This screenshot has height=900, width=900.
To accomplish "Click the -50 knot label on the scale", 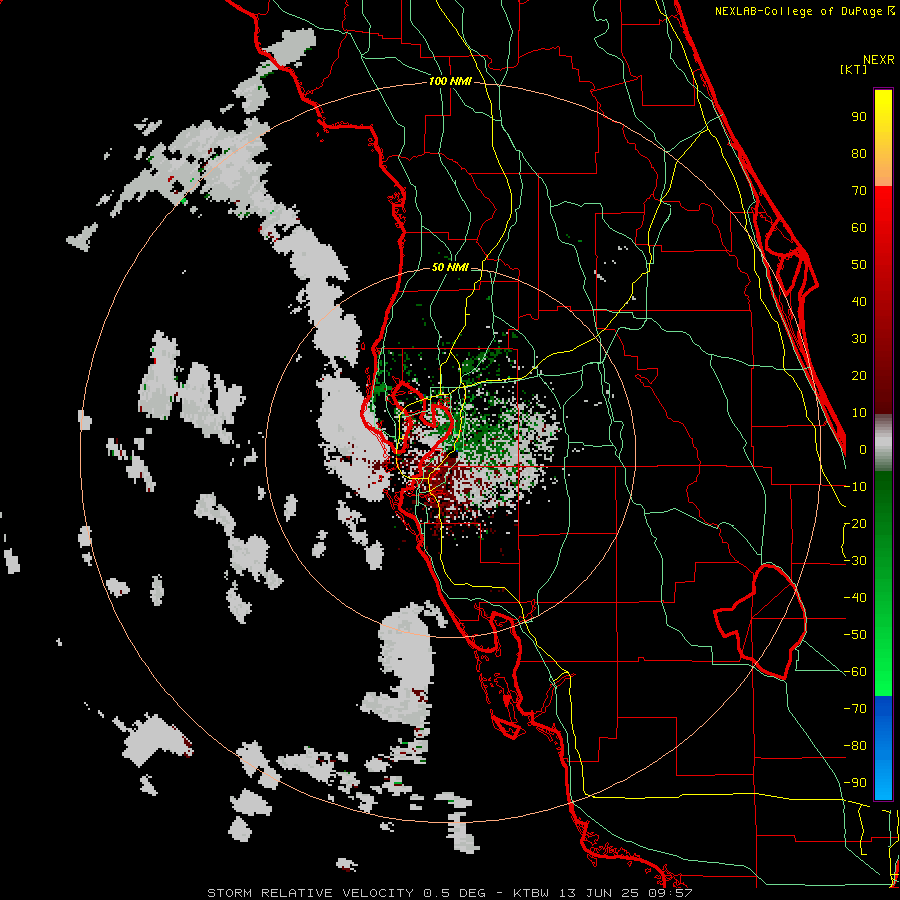I will (855, 635).
